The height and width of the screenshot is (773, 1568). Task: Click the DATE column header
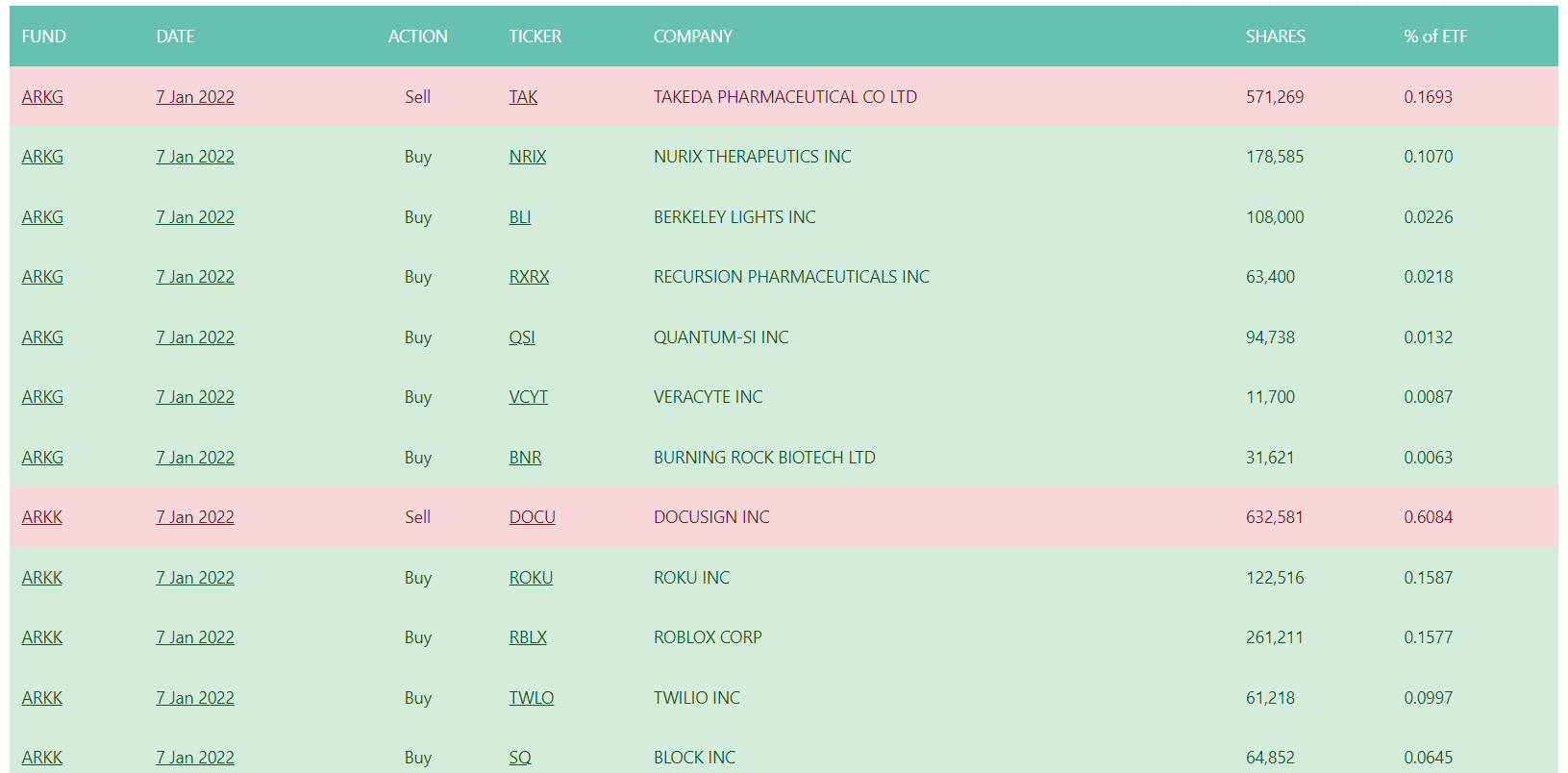coord(176,37)
